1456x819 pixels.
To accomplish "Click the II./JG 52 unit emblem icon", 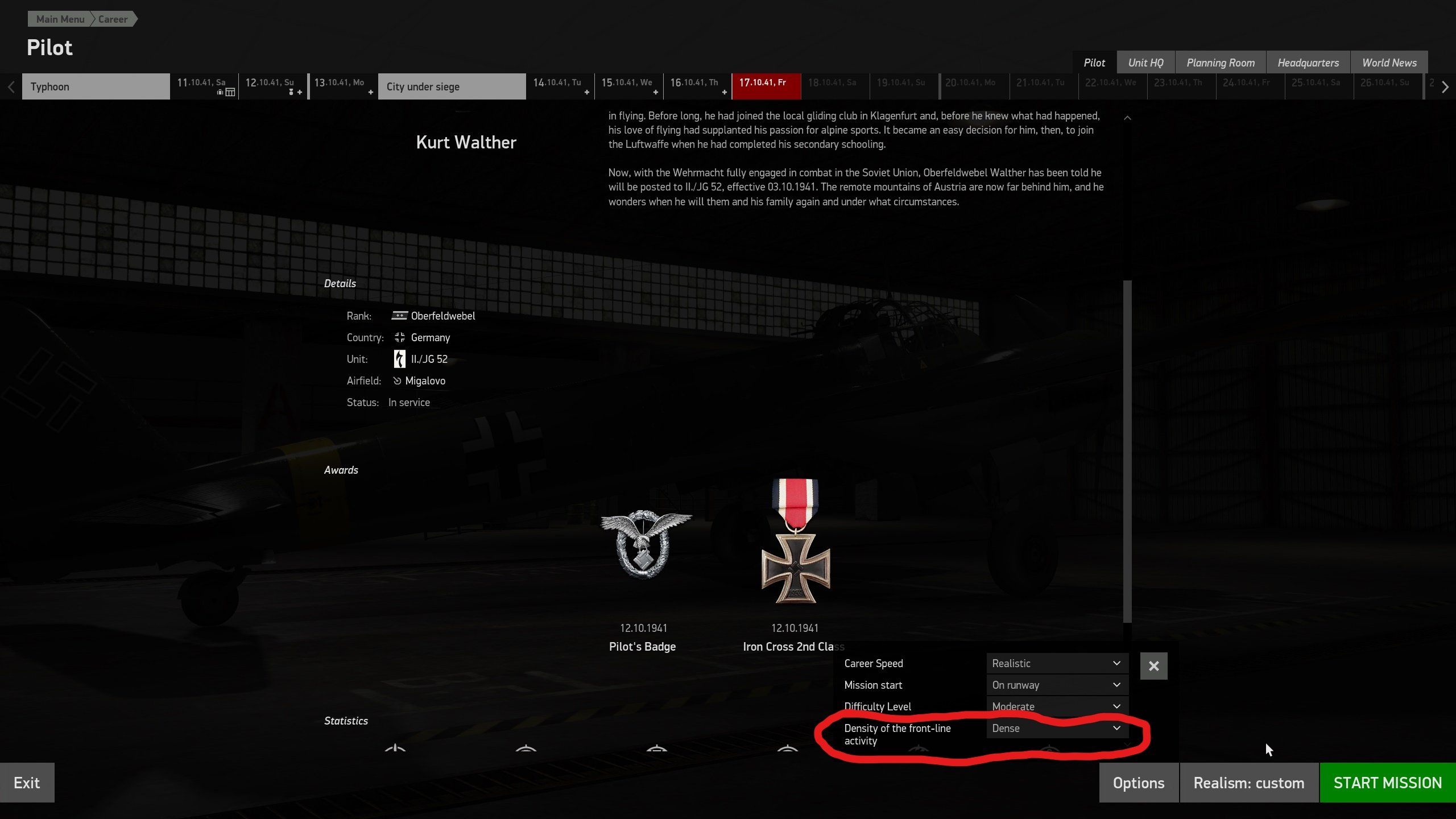I will tap(400, 359).
